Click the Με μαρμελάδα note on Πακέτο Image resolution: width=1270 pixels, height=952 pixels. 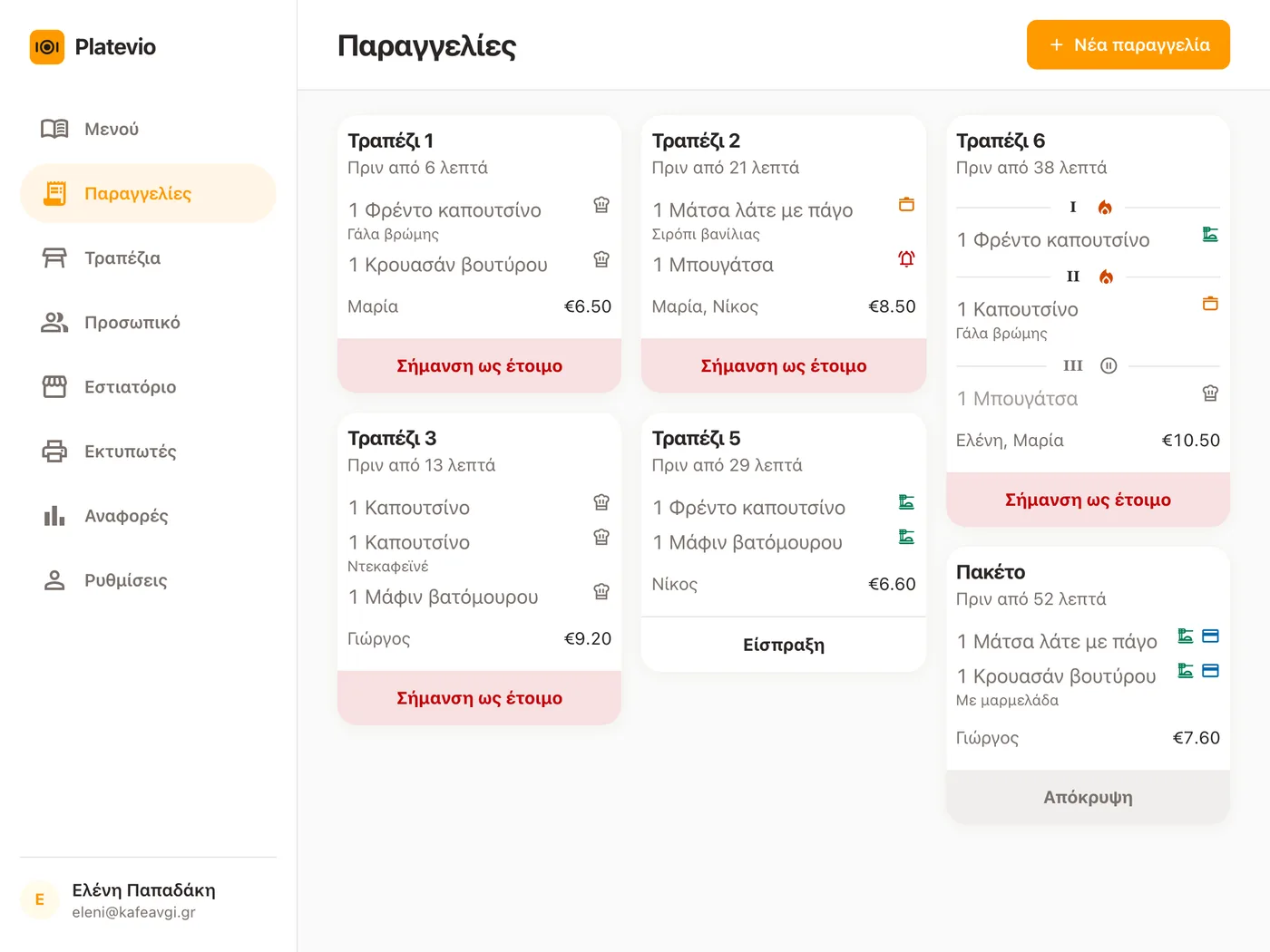pyautogui.click(x=1007, y=700)
